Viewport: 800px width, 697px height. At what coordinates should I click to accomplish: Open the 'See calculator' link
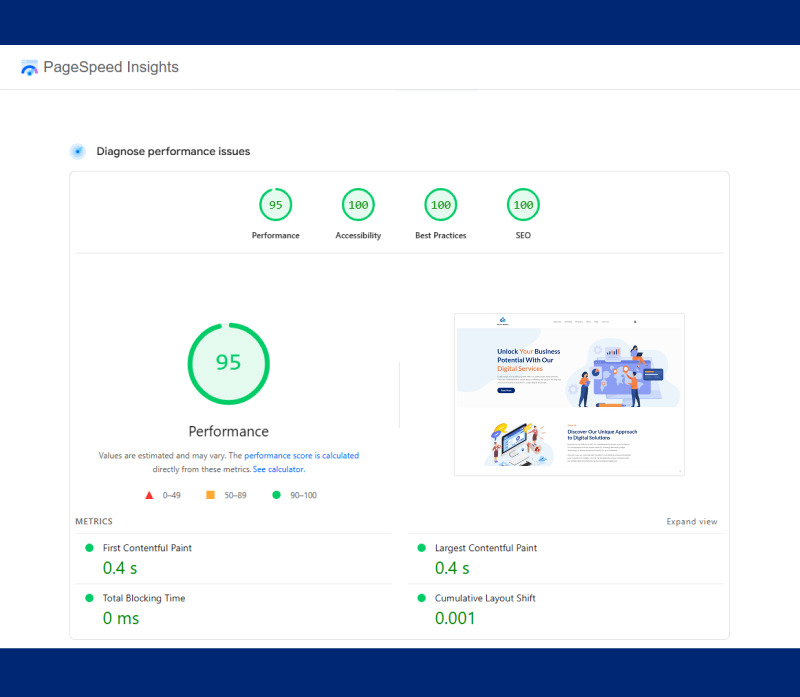pos(278,469)
